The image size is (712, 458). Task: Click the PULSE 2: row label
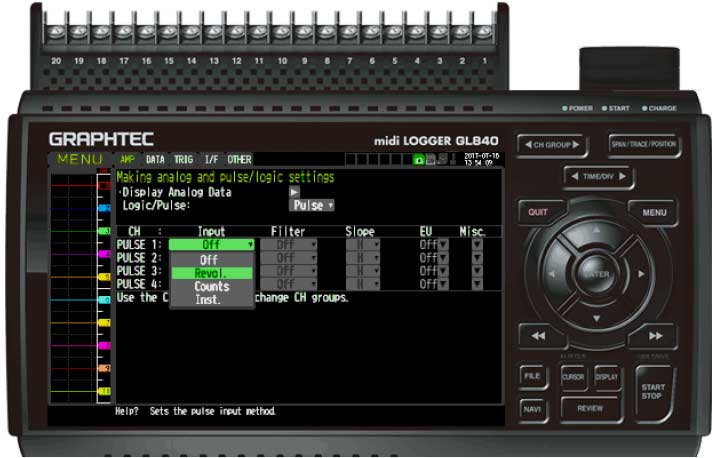(x=139, y=258)
